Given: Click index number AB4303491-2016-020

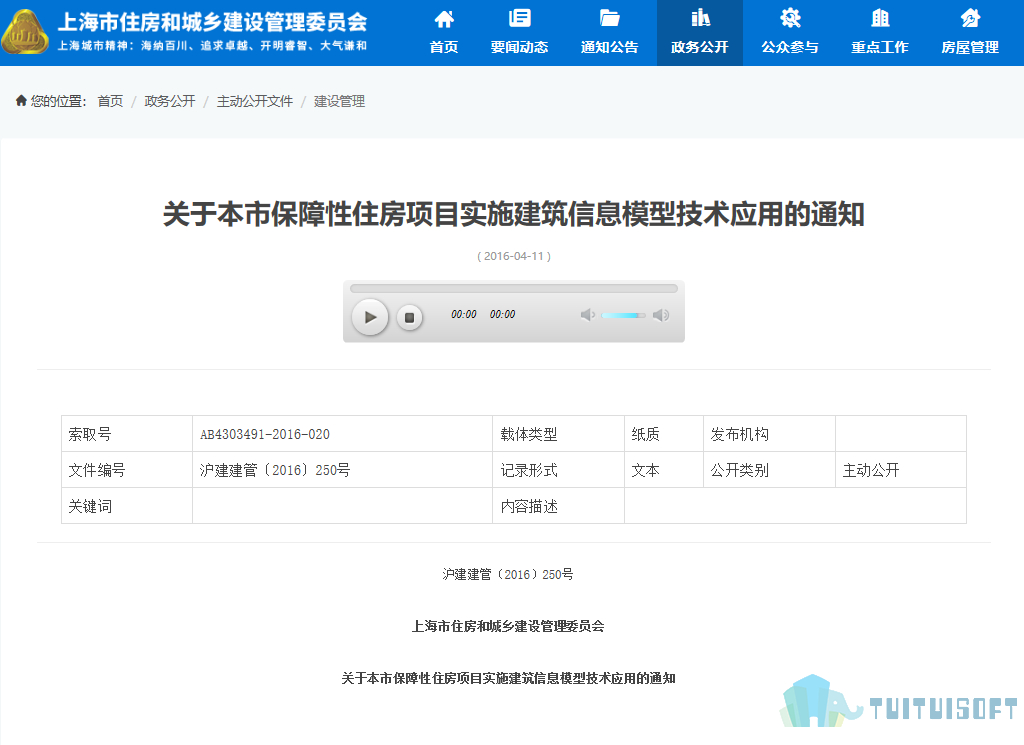Looking at the screenshot, I should point(265,434).
